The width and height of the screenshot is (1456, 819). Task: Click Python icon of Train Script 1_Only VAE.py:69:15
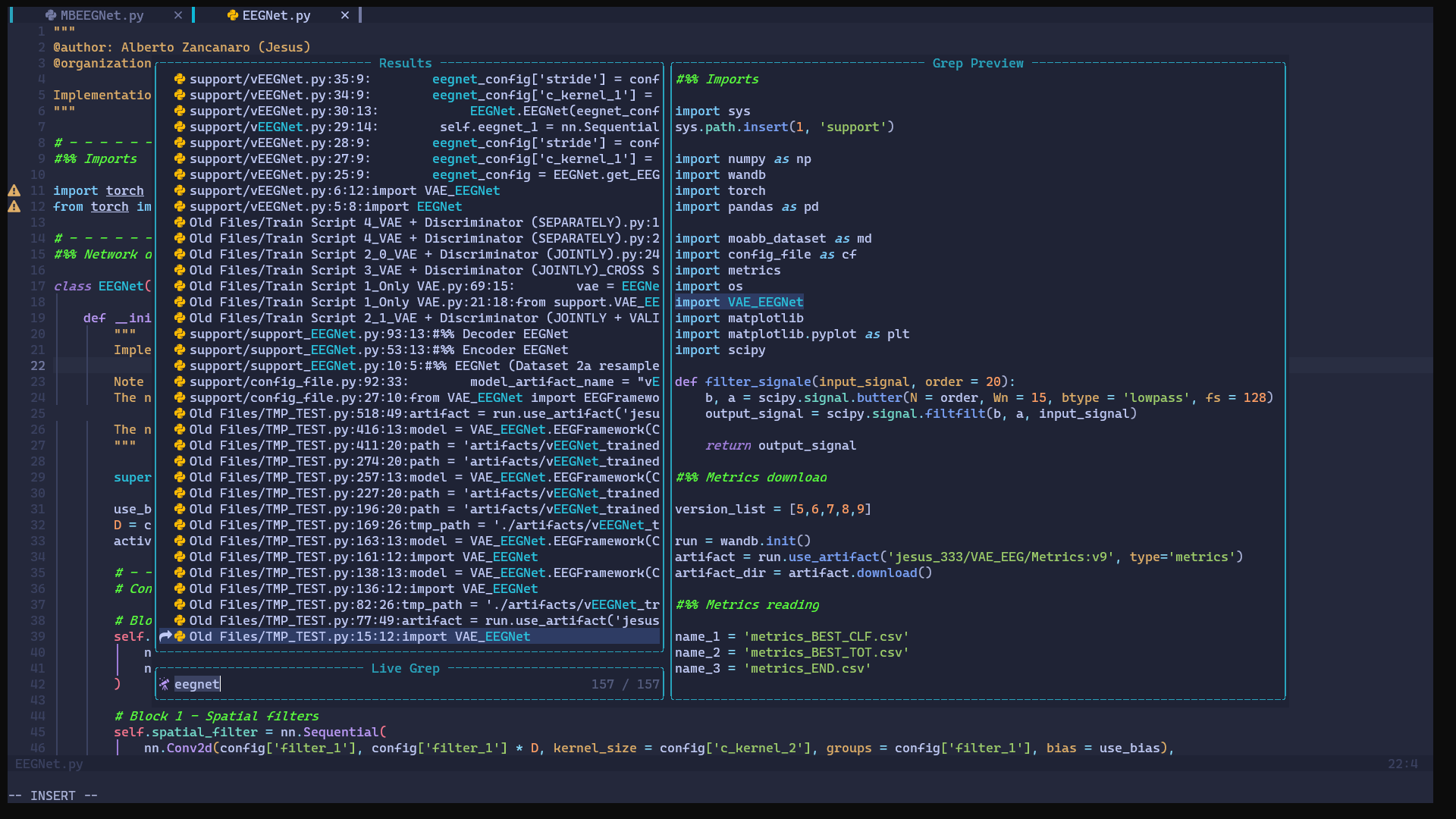pyautogui.click(x=180, y=286)
